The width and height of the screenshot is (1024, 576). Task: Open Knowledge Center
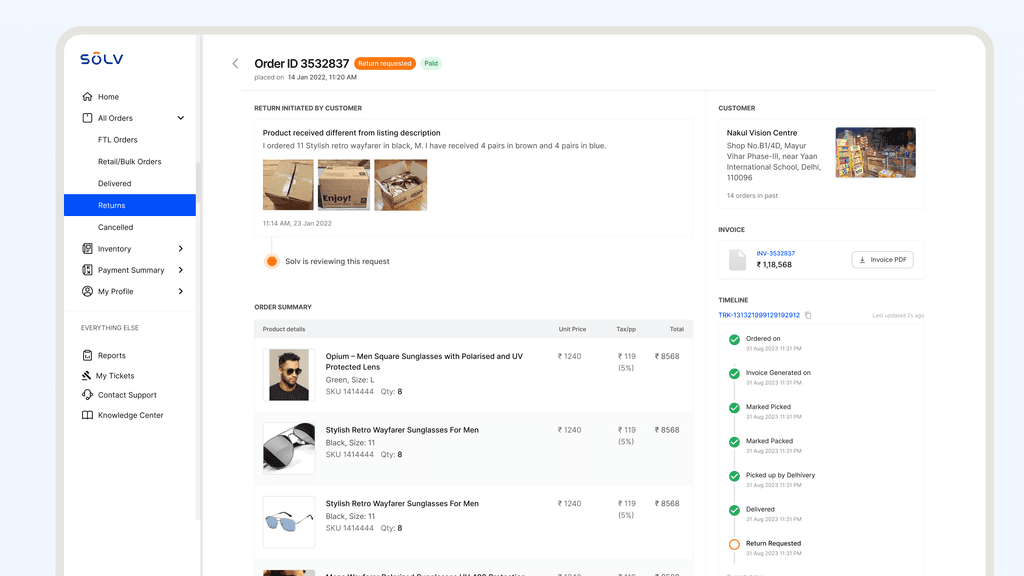(131, 415)
